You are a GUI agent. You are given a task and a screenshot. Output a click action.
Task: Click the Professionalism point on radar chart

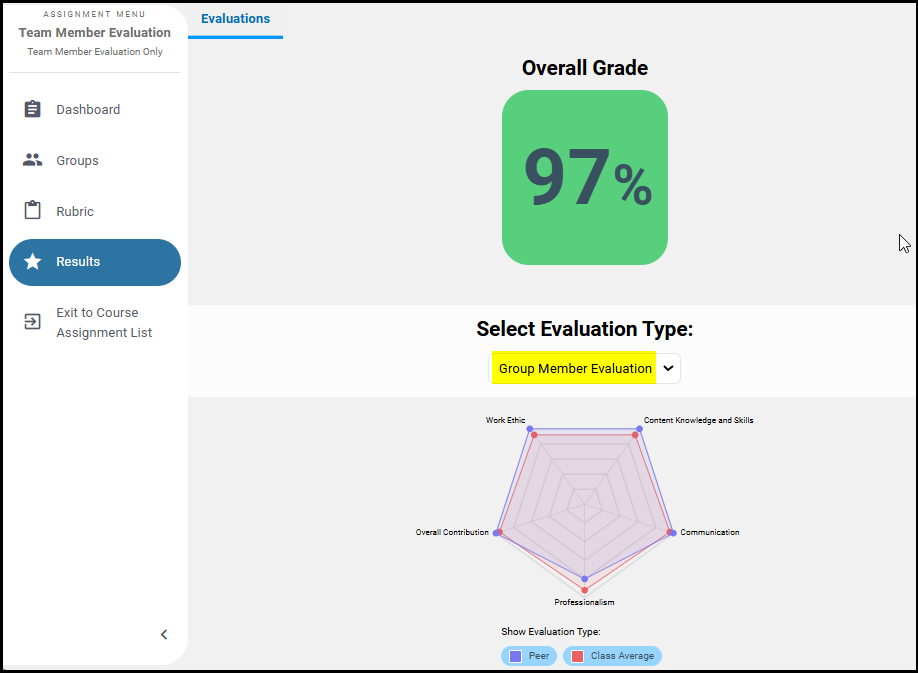click(x=585, y=590)
